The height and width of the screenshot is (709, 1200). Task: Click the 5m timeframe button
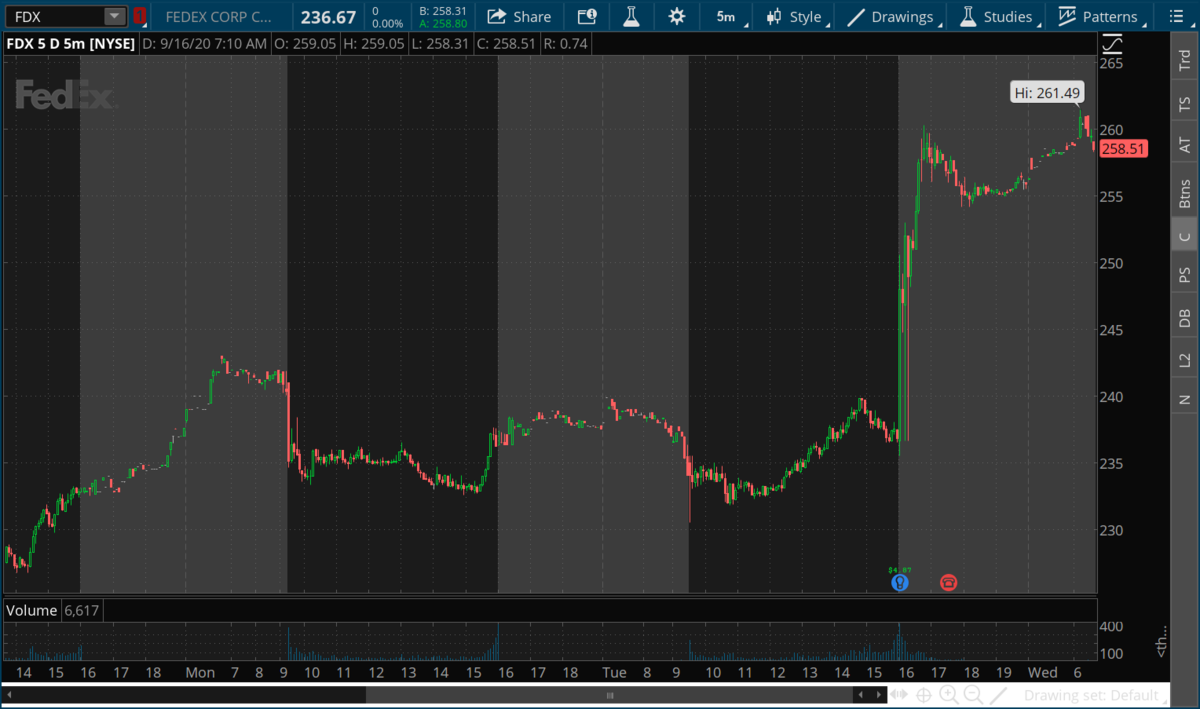[726, 17]
